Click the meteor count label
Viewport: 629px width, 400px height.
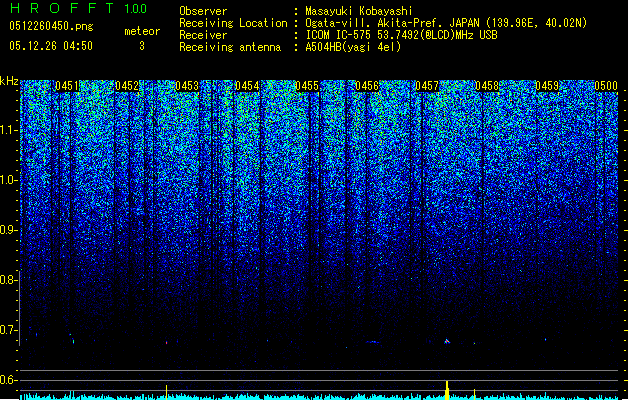[142, 31]
